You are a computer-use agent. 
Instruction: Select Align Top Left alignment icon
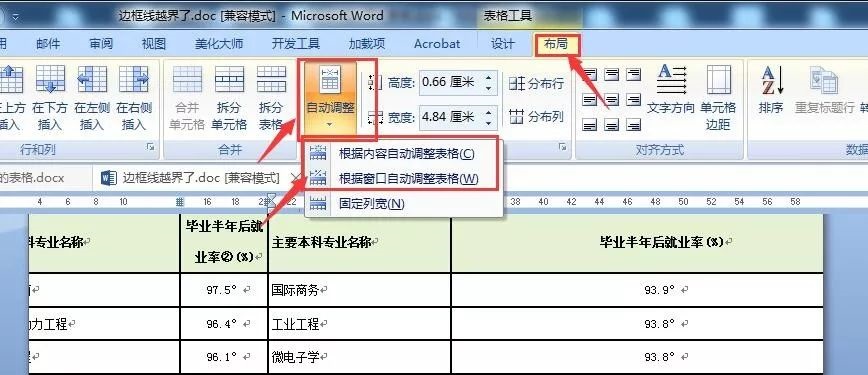point(591,74)
